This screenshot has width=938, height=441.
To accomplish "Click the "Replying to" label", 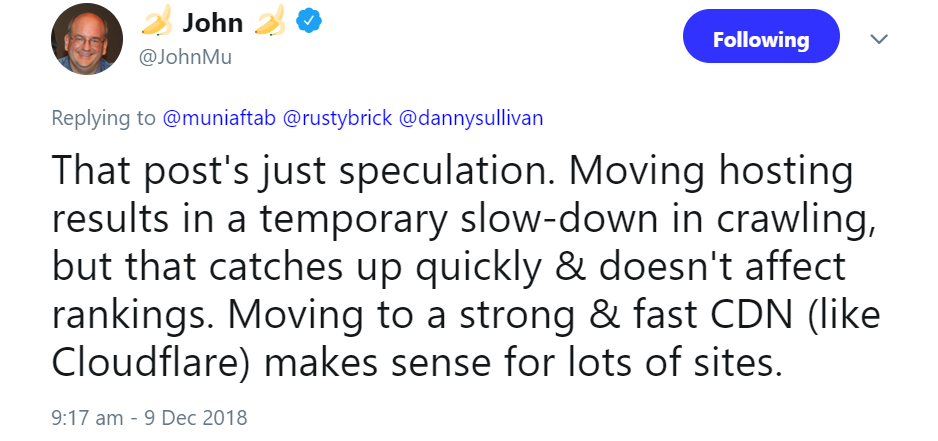I will tap(104, 118).
